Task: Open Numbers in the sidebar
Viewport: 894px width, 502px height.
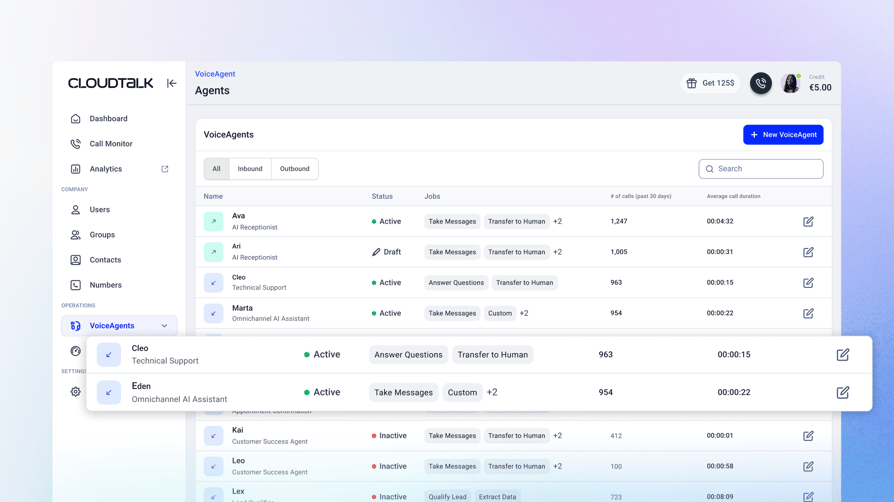Action: tap(105, 285)
